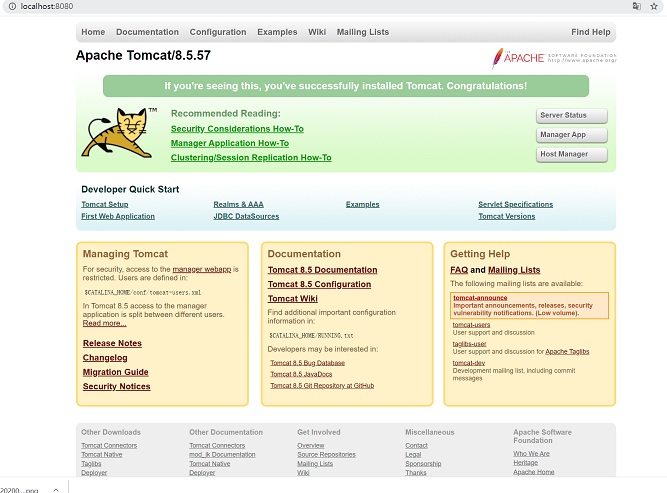Bookmark this page with the star icon
This screenshot has width=667, height=493.
coord(654,6)
